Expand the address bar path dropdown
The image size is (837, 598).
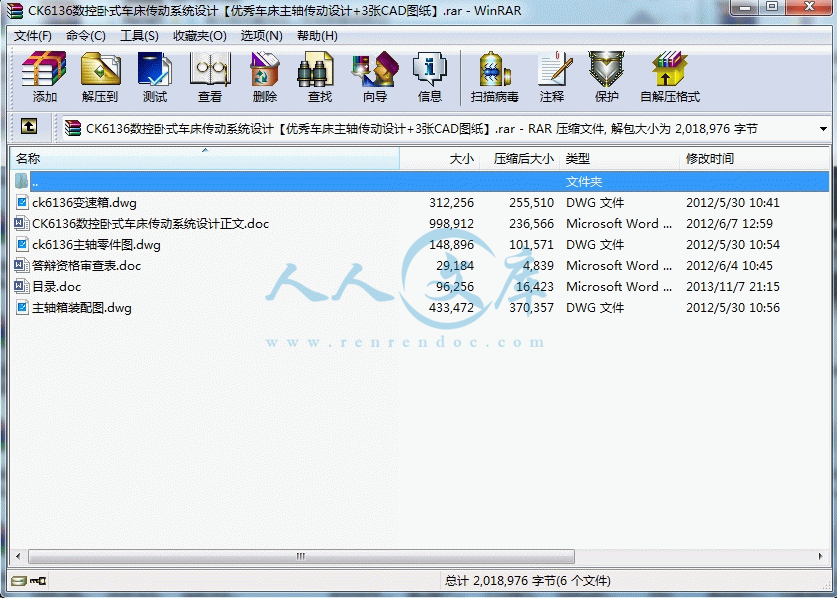823,129
